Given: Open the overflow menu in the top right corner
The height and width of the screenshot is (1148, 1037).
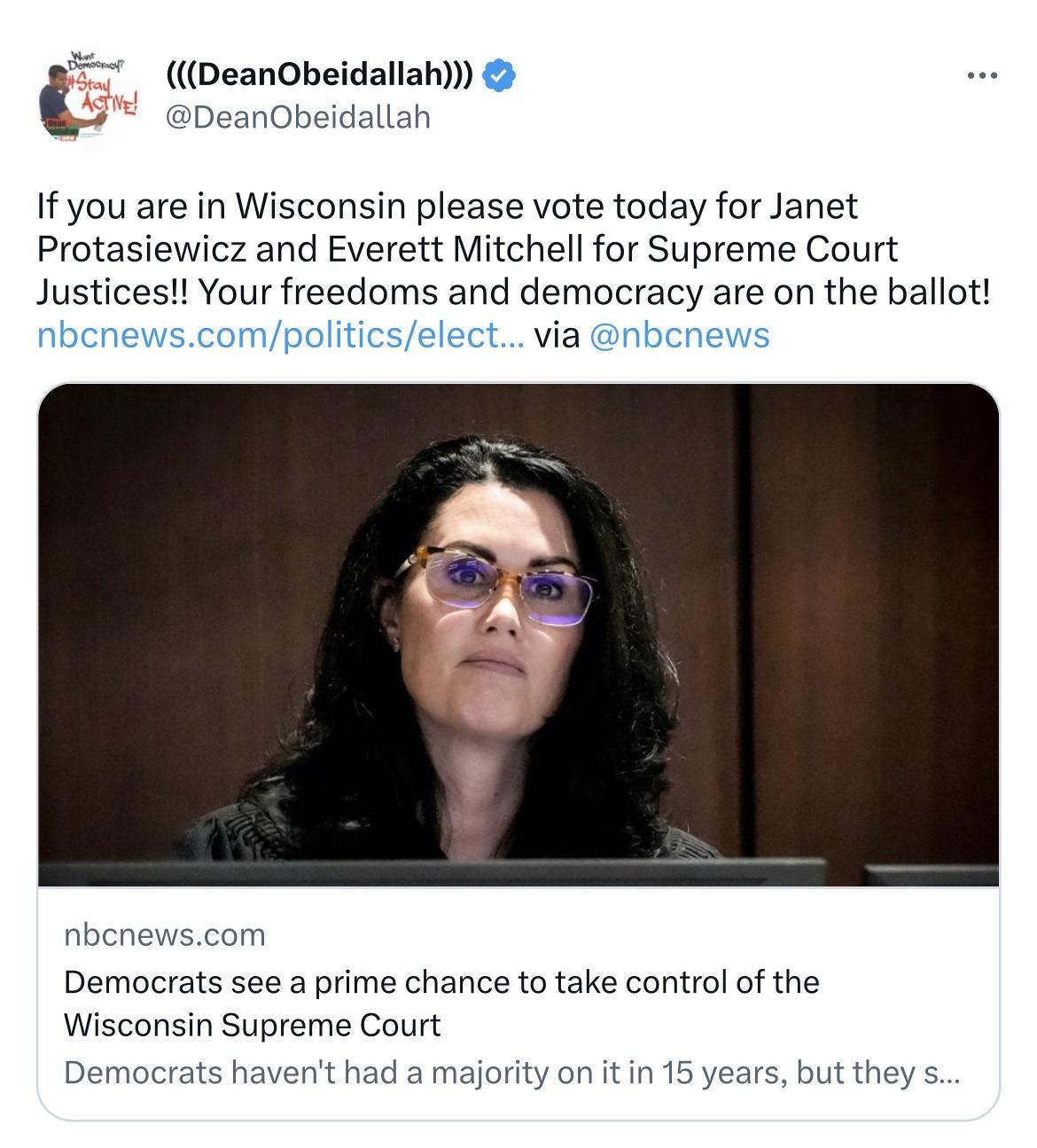Looking at the screenshot, I should 980,75.
